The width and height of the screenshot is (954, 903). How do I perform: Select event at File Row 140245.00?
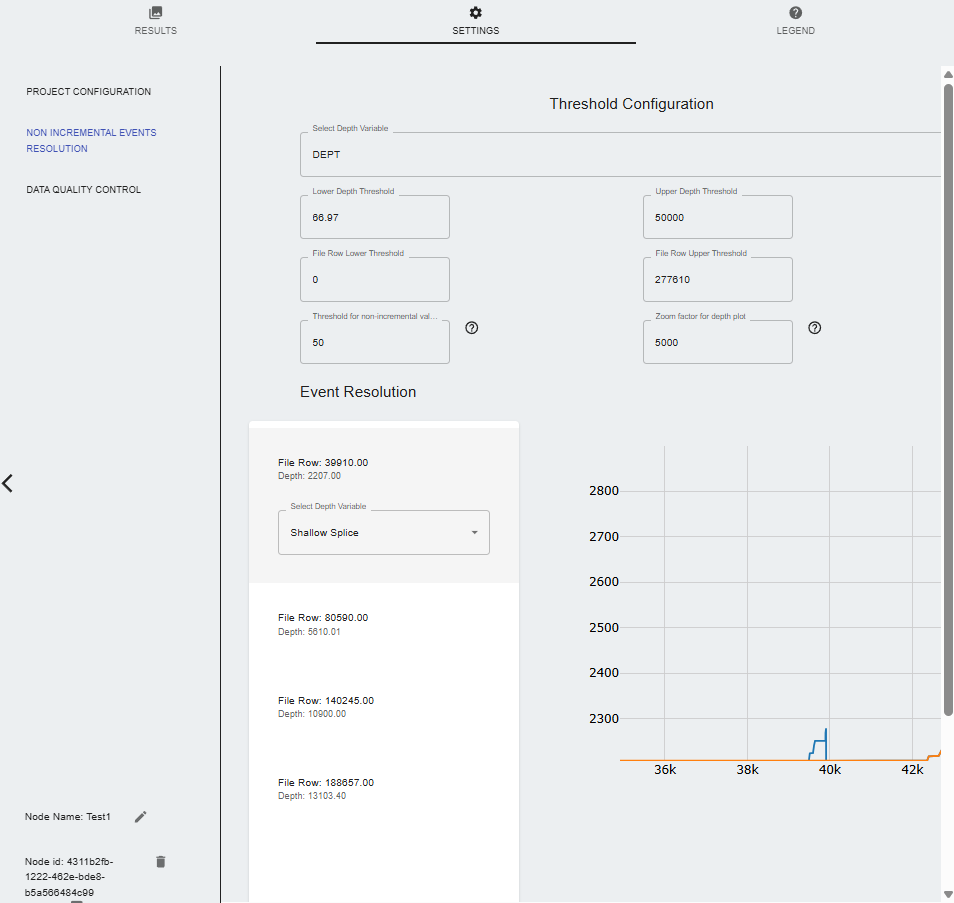point(383,707)
